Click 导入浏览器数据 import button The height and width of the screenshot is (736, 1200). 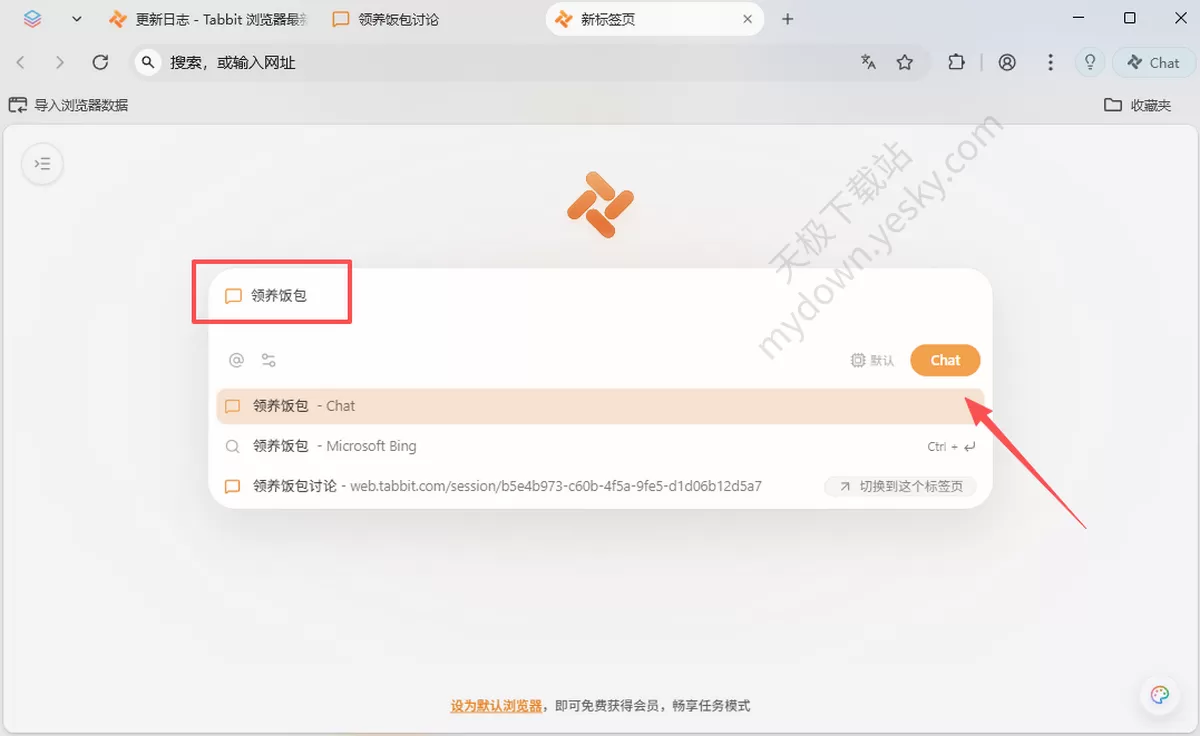68,105
